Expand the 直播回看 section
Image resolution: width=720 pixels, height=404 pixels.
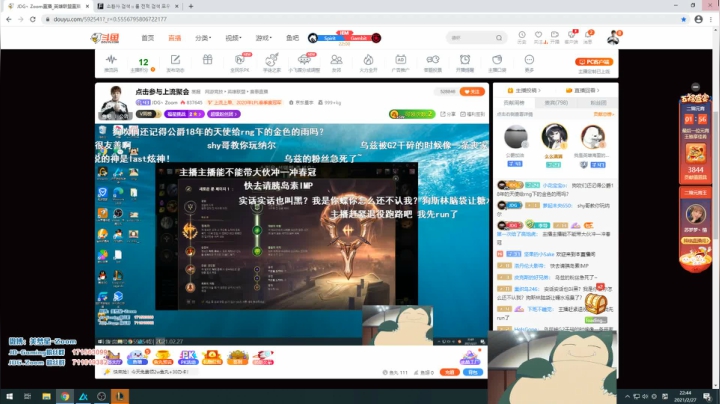[x=583, y=90]
